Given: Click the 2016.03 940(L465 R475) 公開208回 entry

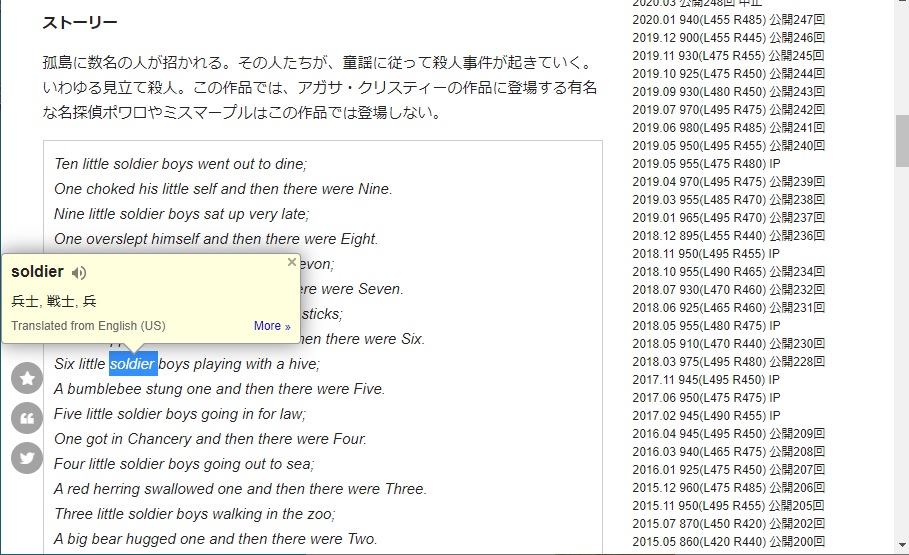Looking at the screenshot, I should point(728,451).
